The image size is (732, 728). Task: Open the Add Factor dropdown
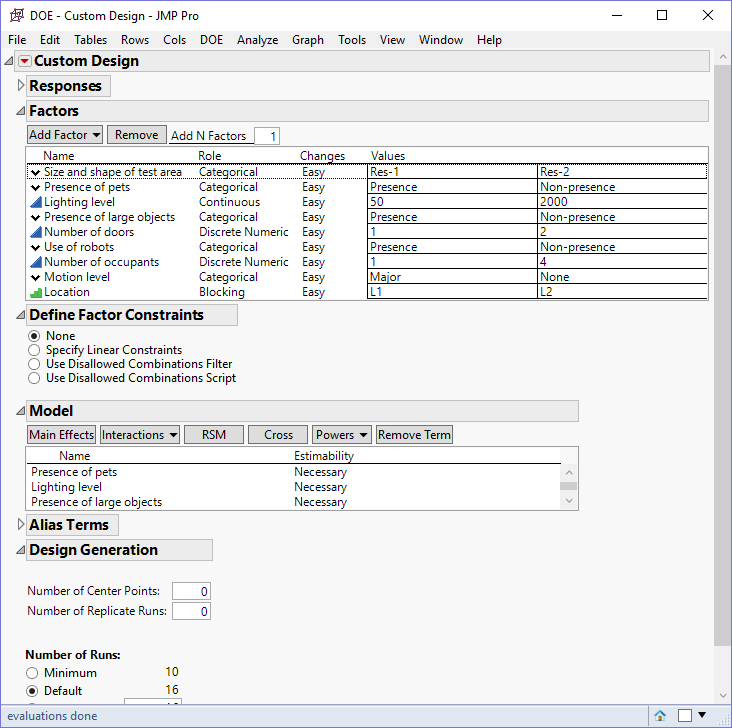65,135
